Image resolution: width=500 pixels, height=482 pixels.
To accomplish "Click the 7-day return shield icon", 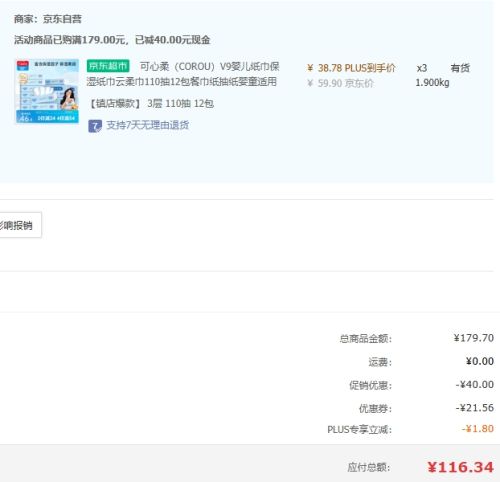I will tap(95, 126).
